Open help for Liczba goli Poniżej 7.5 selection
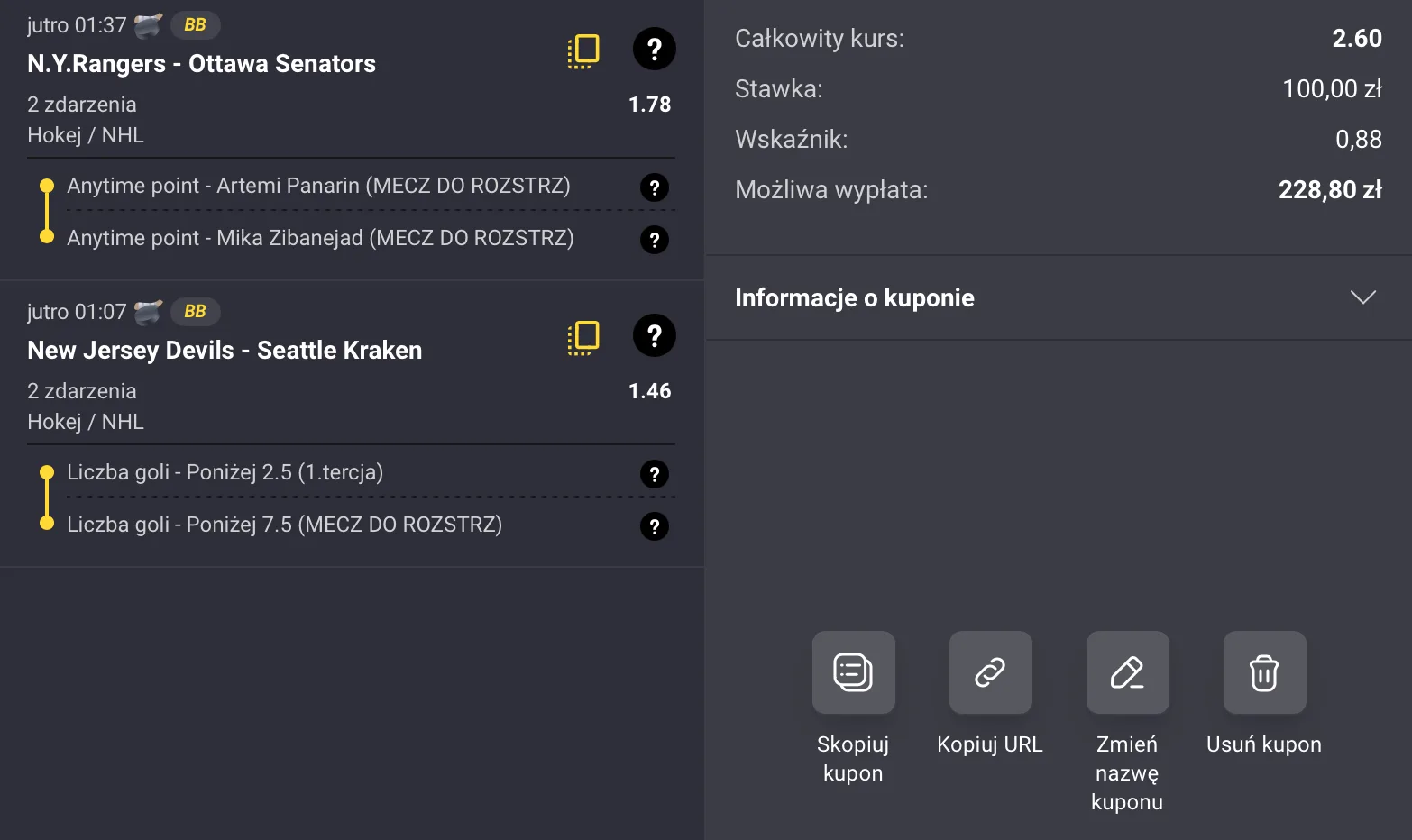 click(x=654, y=526)
